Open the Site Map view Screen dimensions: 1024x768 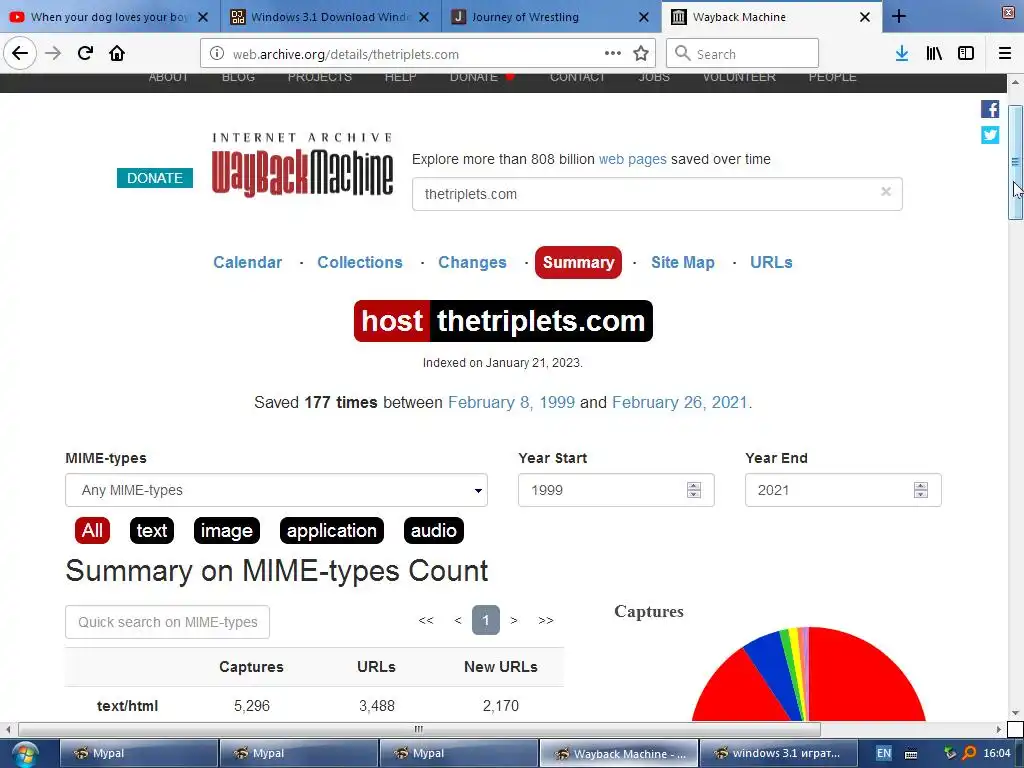coord(682,263)
